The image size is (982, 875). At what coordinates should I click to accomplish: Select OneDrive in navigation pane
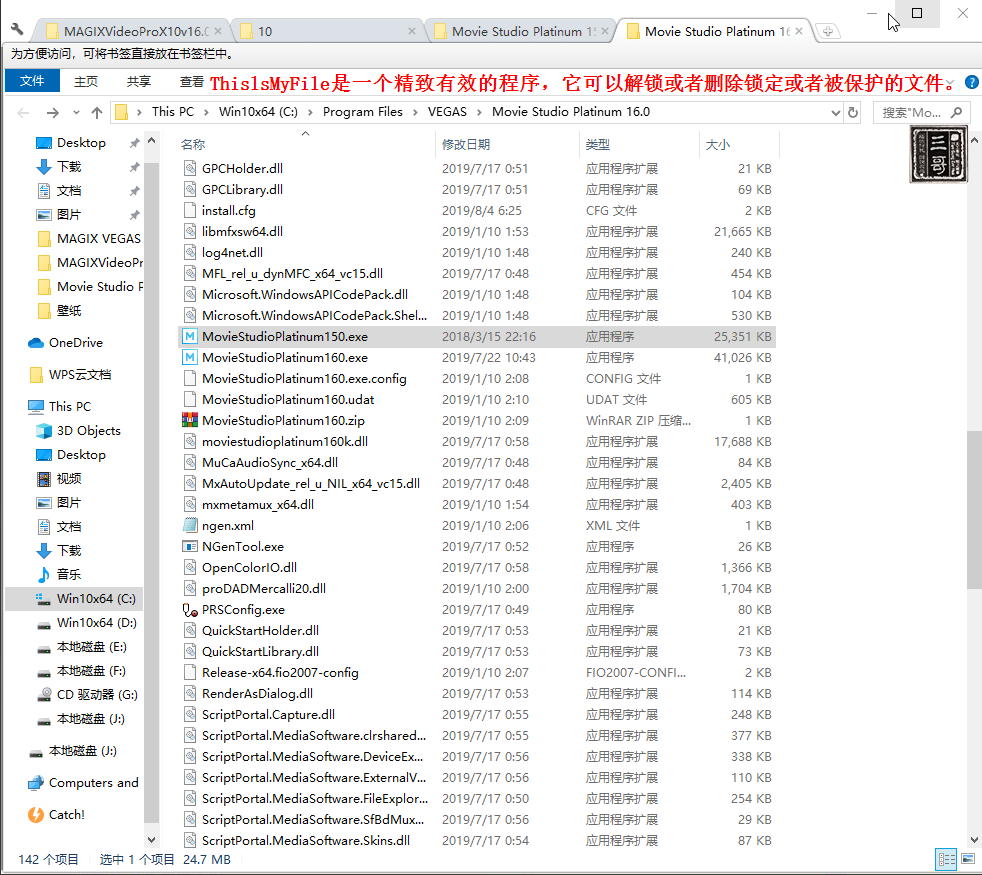pos(75,343)
